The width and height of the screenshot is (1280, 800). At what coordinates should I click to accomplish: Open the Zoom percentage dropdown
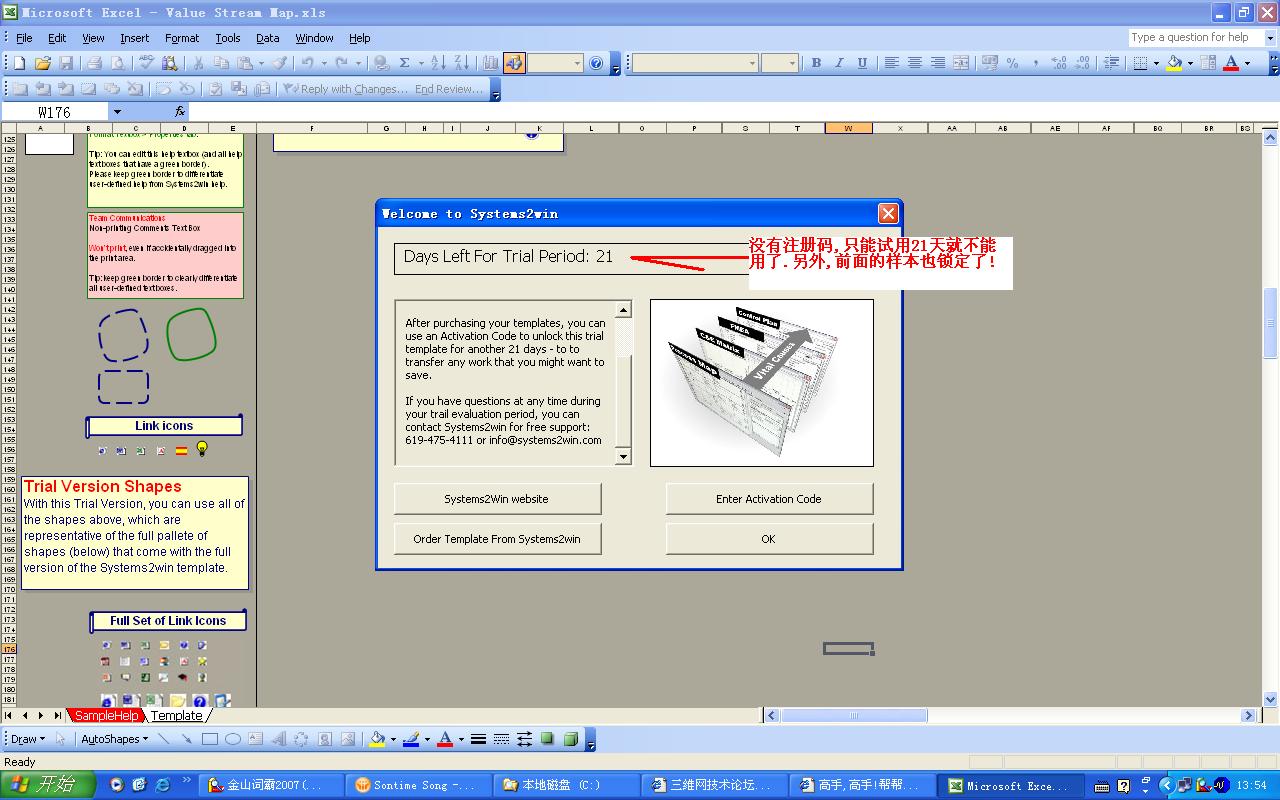click(577, 63)
